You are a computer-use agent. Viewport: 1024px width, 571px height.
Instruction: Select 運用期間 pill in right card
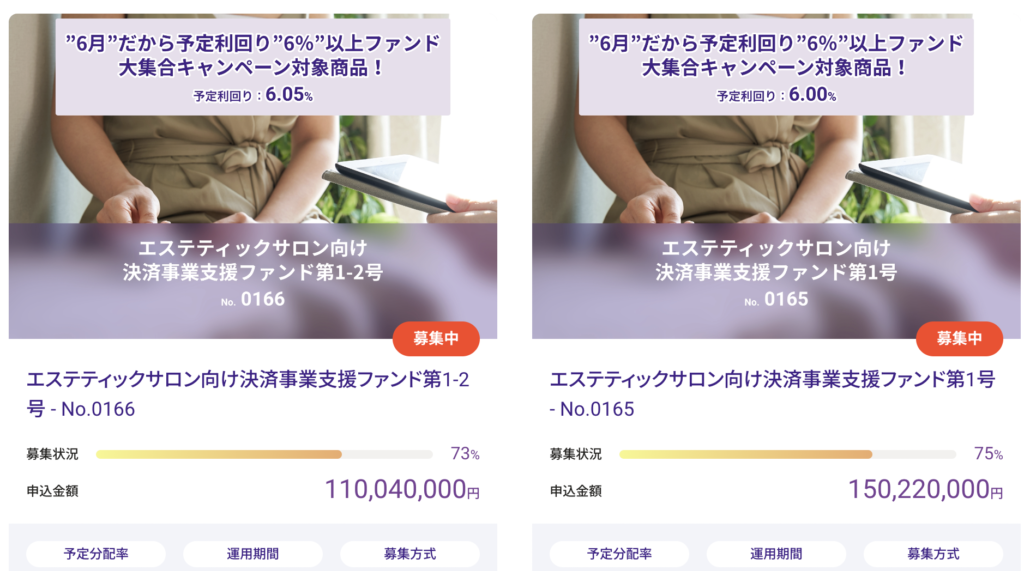(x=776, y=554)
